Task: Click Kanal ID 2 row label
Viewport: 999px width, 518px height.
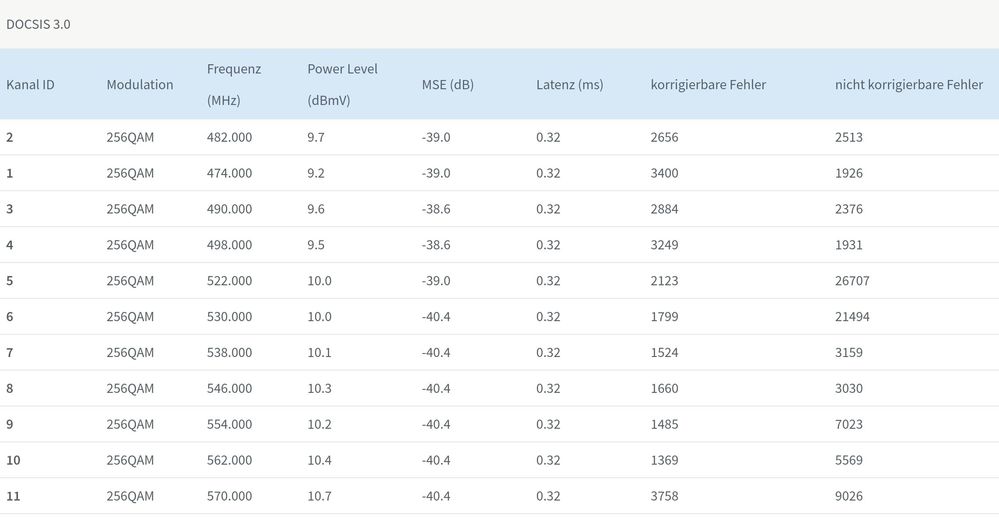Action: [x=10, y=137]
